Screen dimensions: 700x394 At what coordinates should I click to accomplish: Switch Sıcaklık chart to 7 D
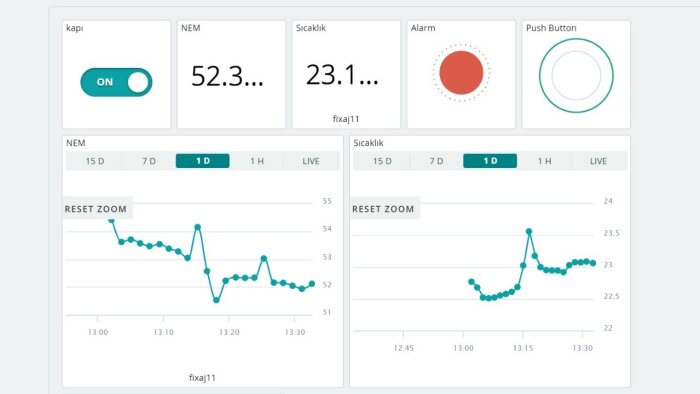436,161
